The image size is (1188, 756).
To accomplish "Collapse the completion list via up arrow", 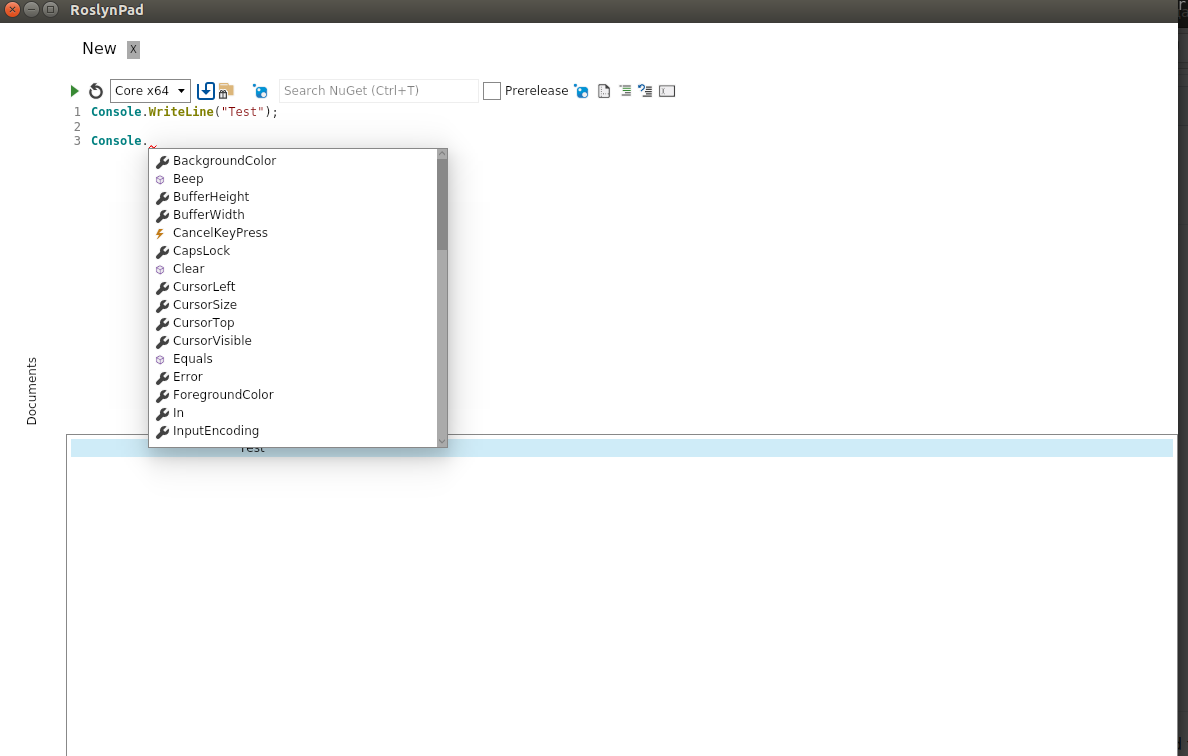I will [x=441, y=153].
